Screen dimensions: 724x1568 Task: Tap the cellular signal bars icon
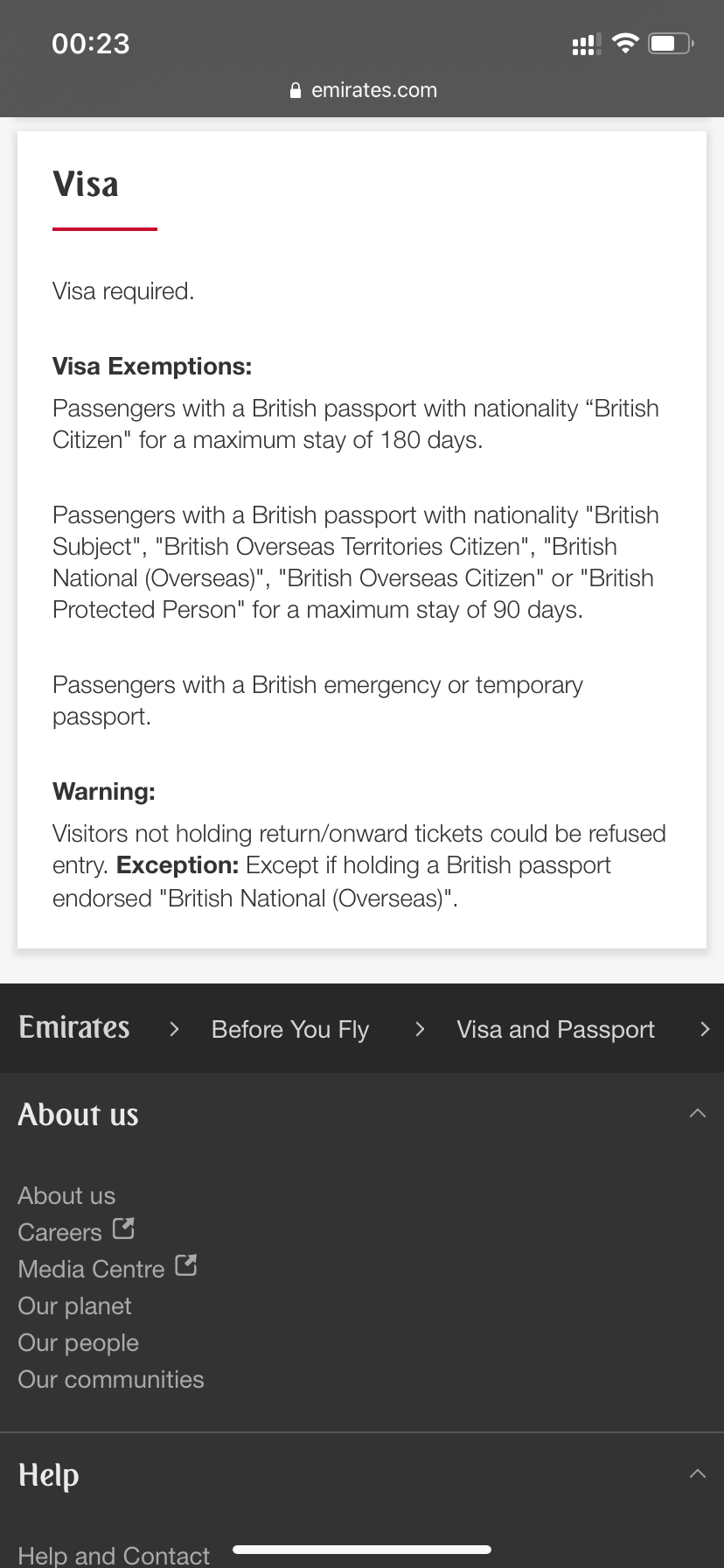[586, 44]
